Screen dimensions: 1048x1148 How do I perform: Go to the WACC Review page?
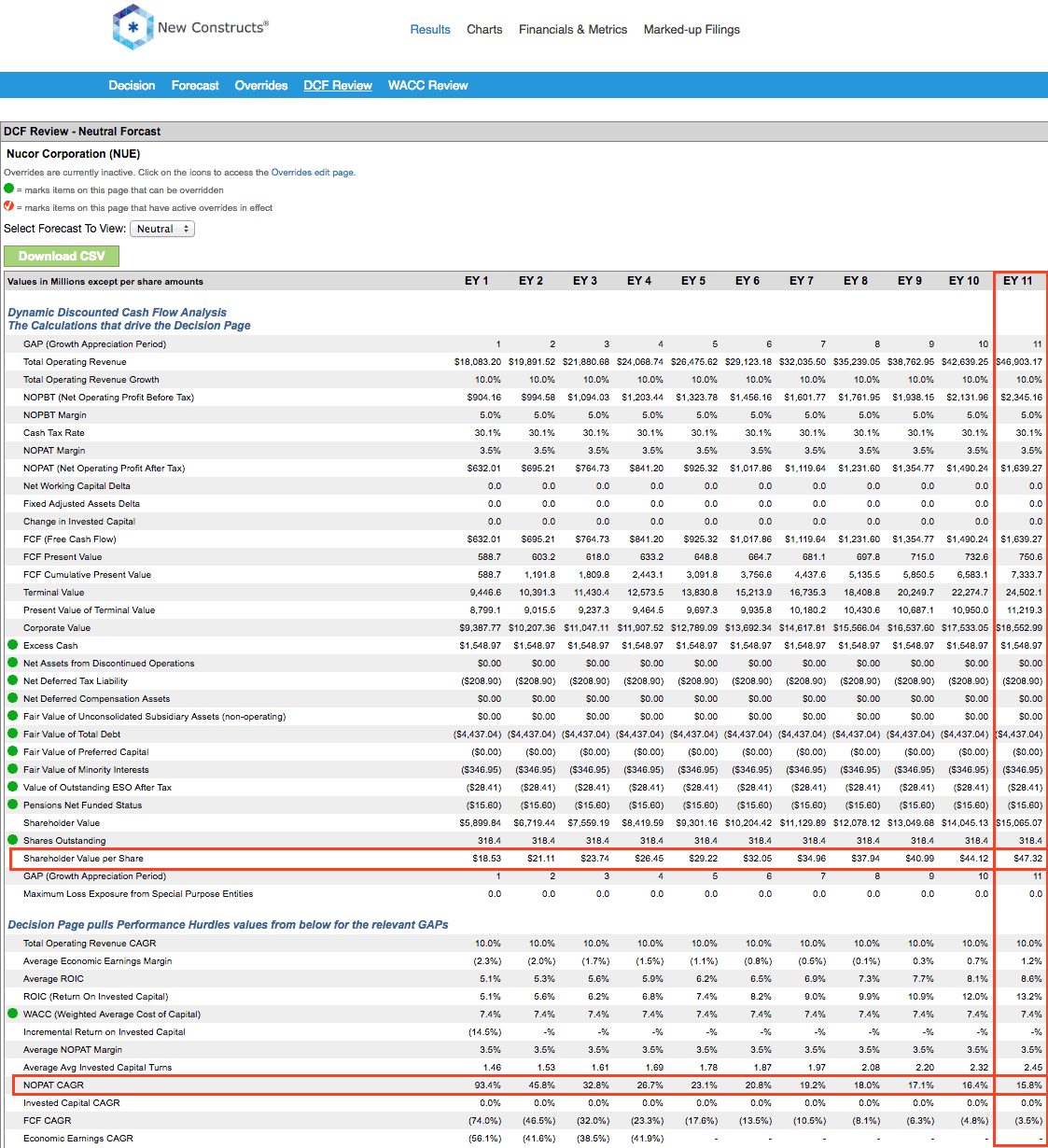[428, 85]
